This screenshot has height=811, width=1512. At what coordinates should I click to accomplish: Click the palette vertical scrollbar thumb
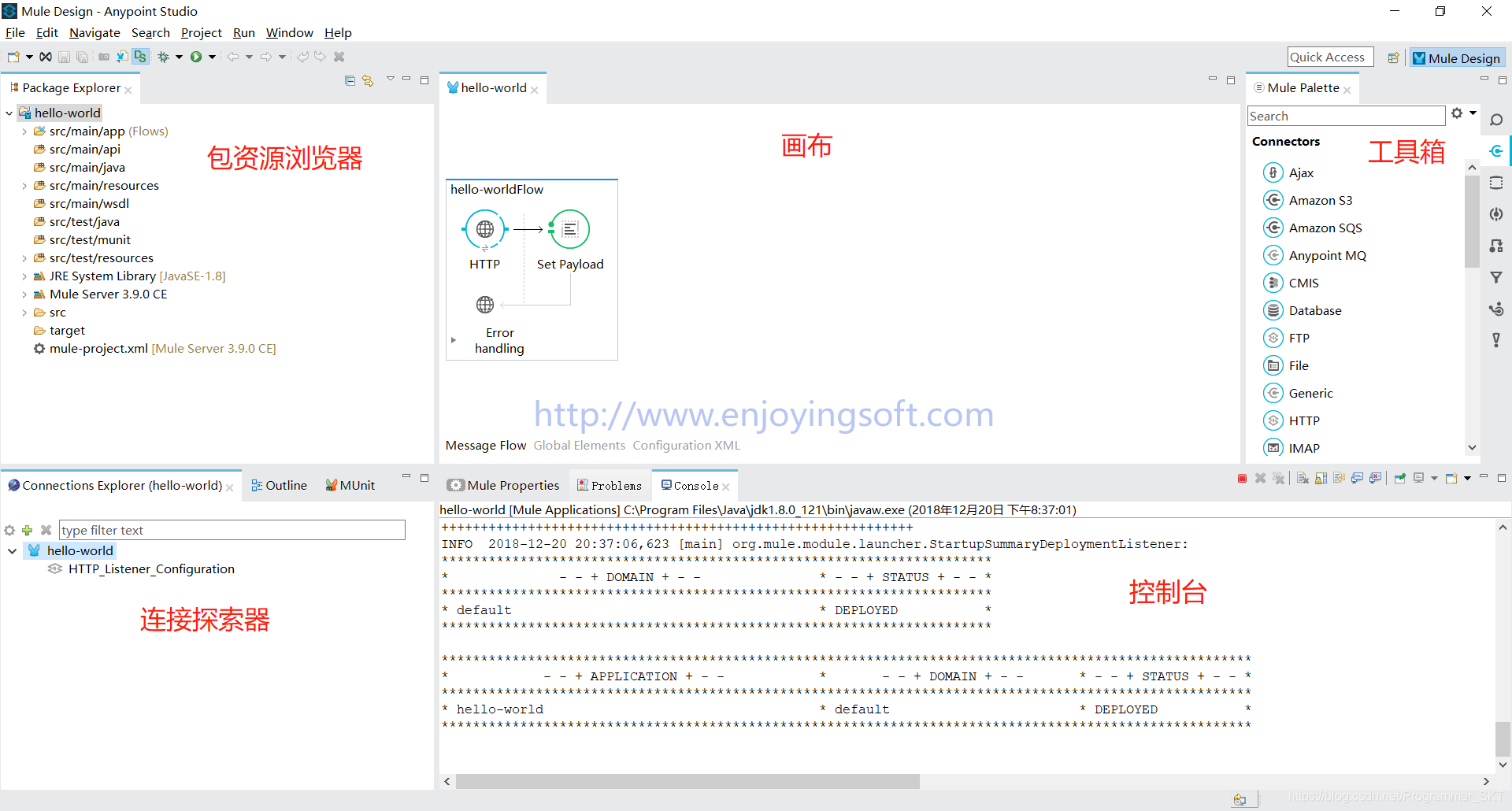[1472, 221]
